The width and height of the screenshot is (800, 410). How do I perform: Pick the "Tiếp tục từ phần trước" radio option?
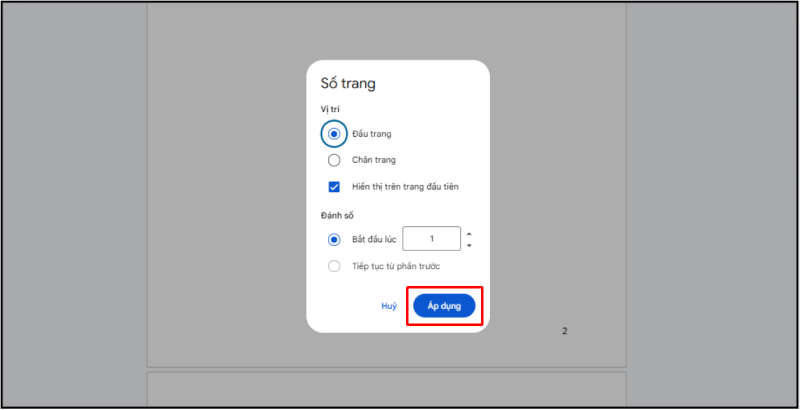pos(334,266)
